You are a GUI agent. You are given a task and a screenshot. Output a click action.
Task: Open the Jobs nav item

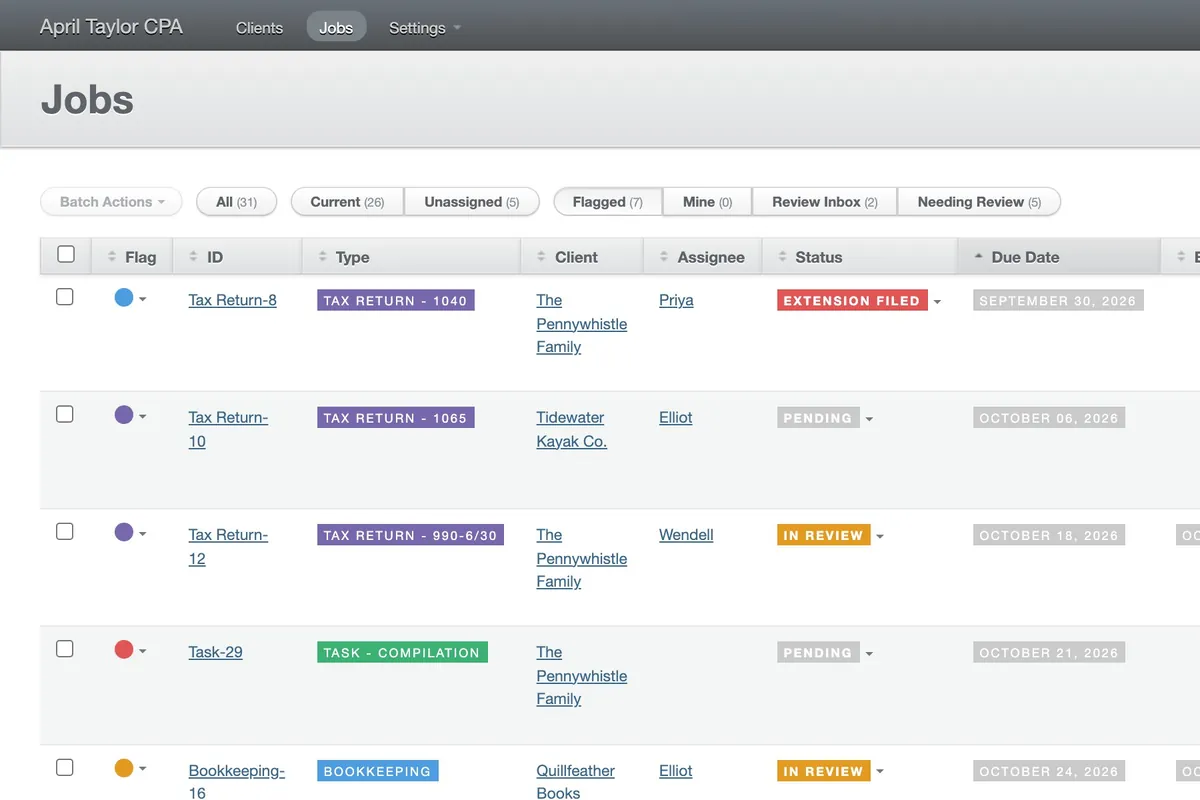pos(336,28)
